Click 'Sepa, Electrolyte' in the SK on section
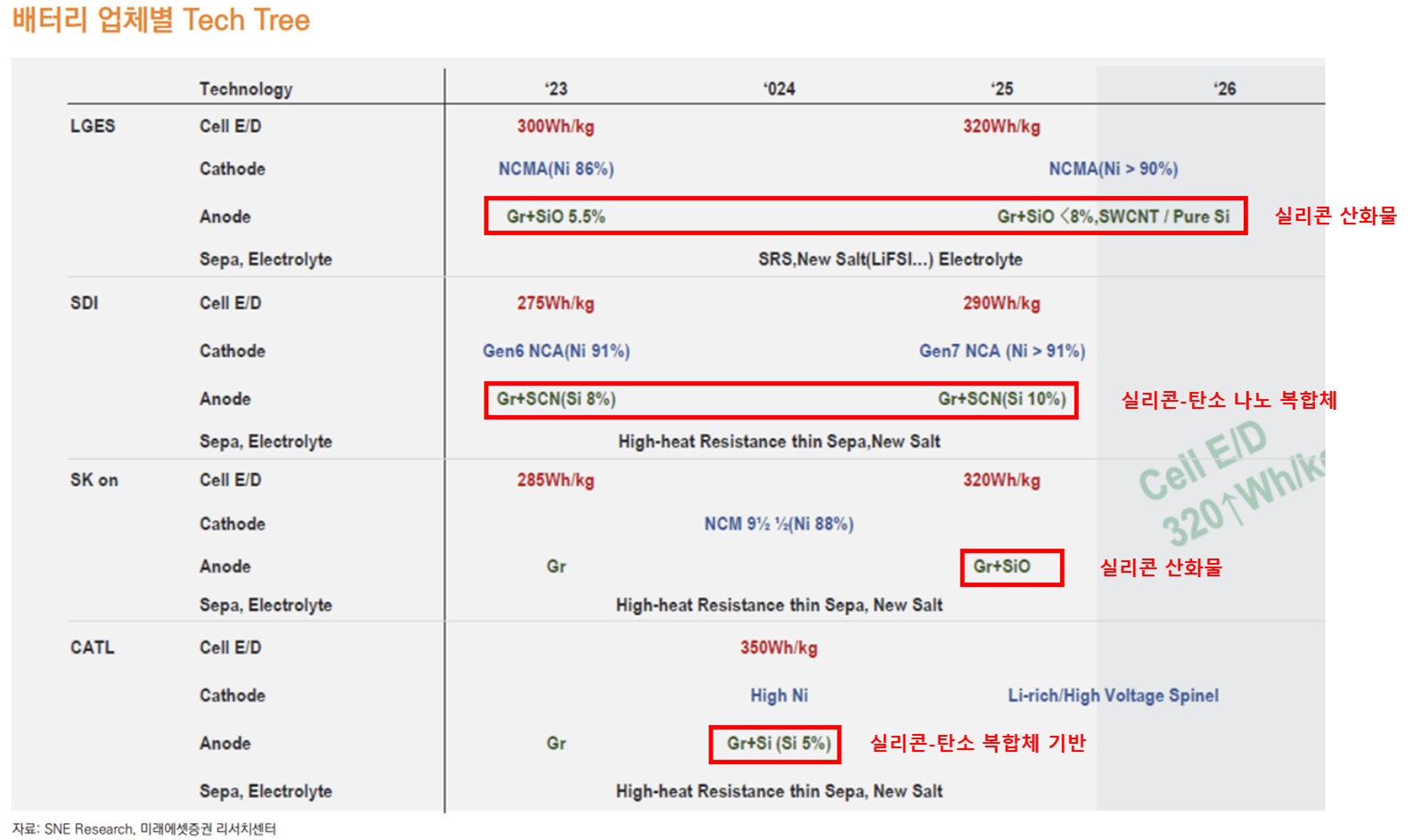1413x840 pixels. tap(265, 606)
